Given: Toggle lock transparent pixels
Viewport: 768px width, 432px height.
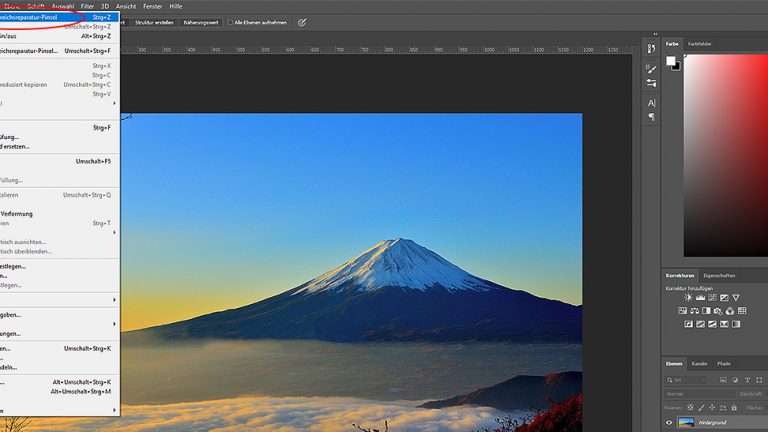Looking at the screenshot, I should point(690,407).
